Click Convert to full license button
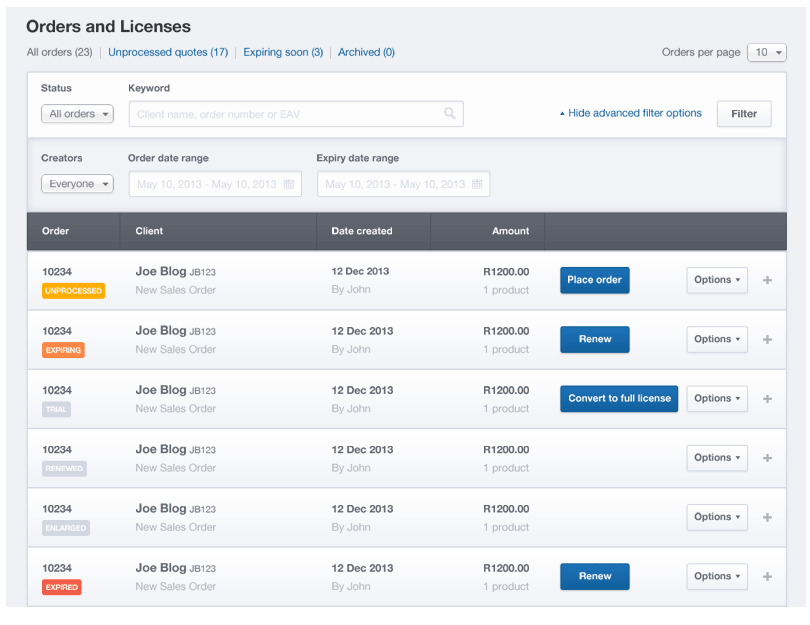The image size is (810, 625). pos(619,399)
